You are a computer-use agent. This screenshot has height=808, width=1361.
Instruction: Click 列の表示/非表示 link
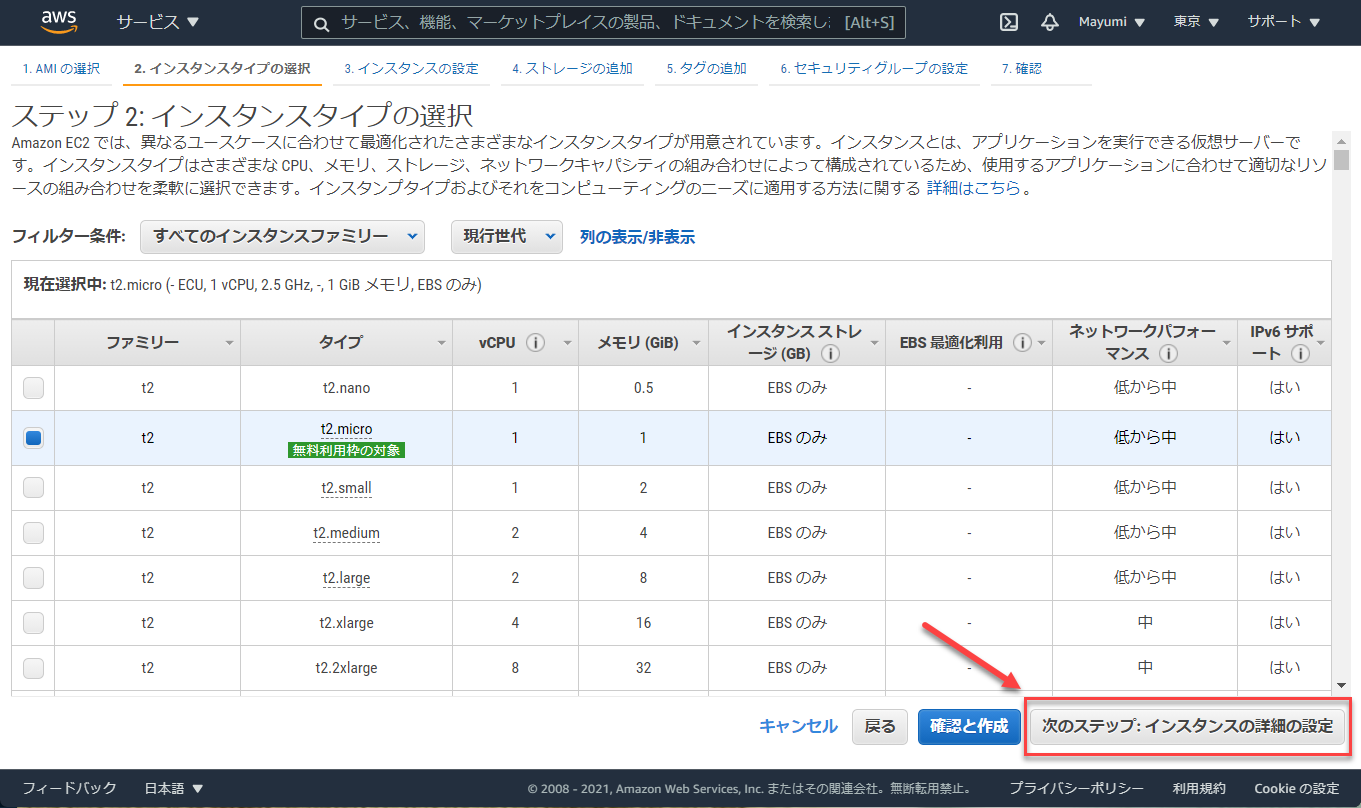pyautogui.click(x=637, y=237)
